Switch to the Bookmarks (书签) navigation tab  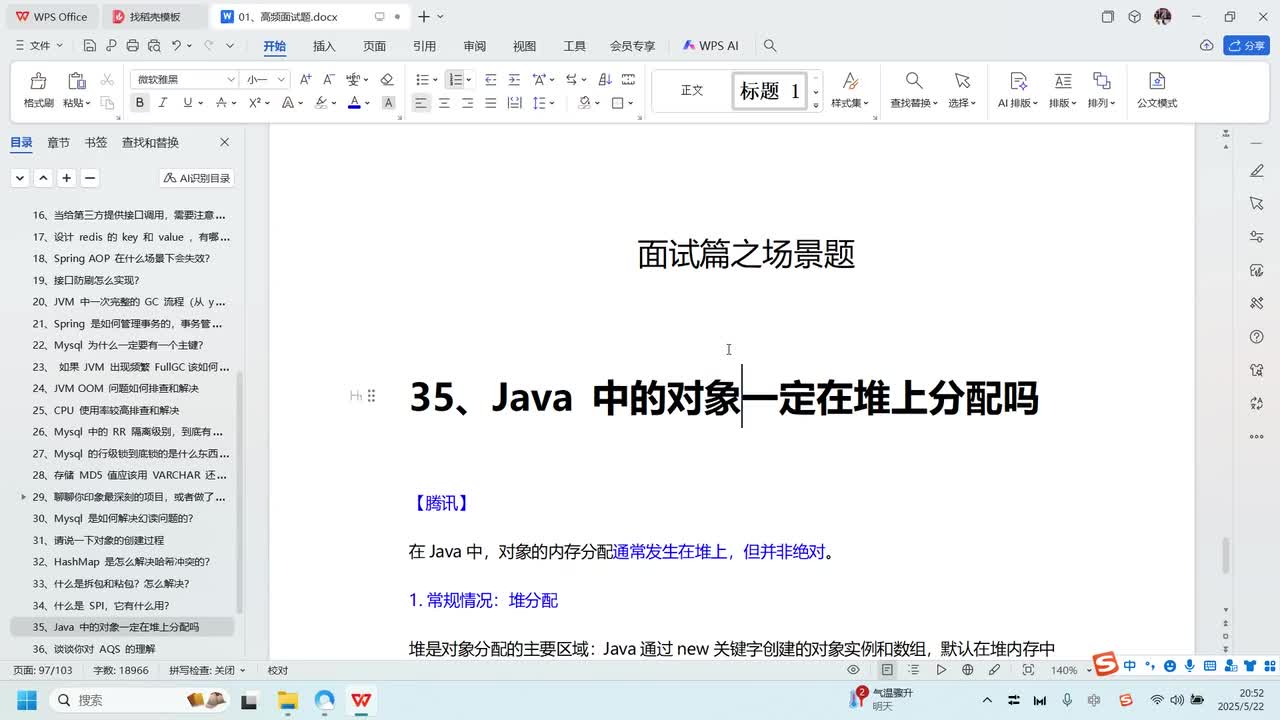click(x=96, y=142)
